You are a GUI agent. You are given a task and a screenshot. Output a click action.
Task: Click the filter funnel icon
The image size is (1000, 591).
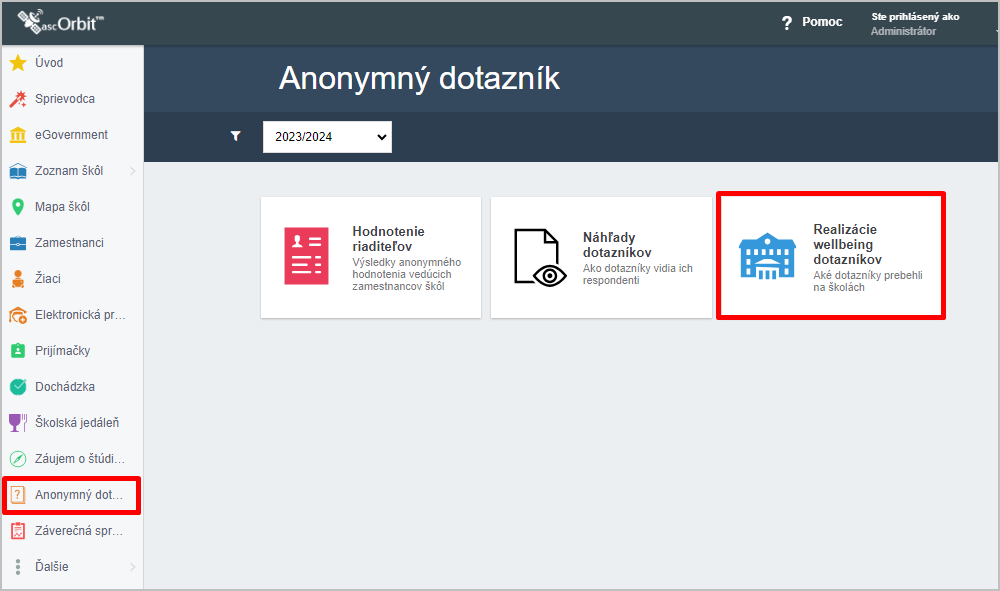[x=235, y=136]
